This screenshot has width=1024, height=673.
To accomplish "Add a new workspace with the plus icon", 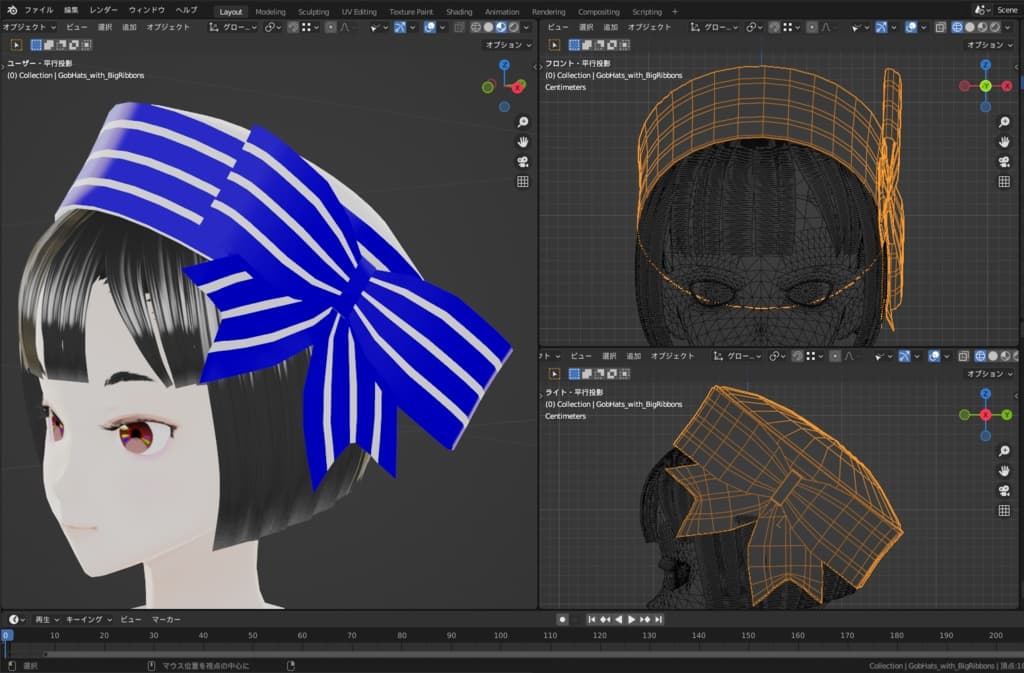I will [x=675, y=11].
